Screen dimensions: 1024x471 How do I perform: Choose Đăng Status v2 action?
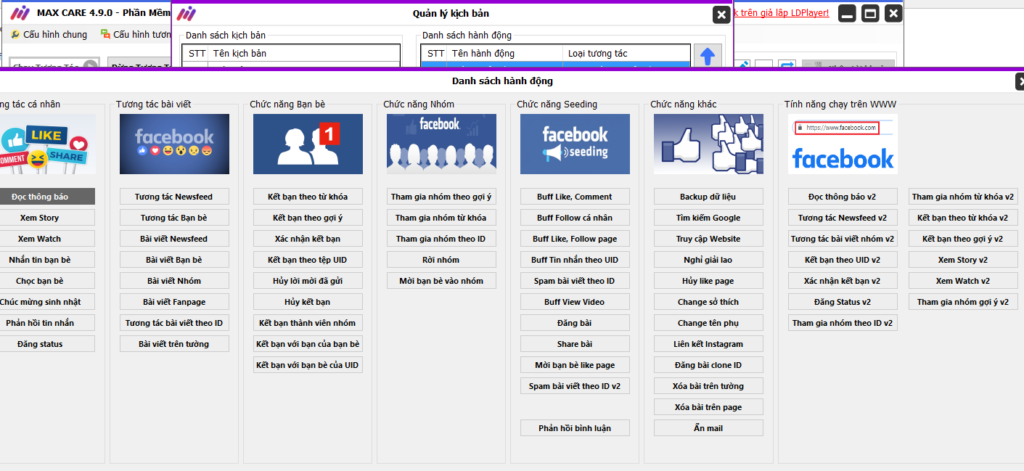842,302
